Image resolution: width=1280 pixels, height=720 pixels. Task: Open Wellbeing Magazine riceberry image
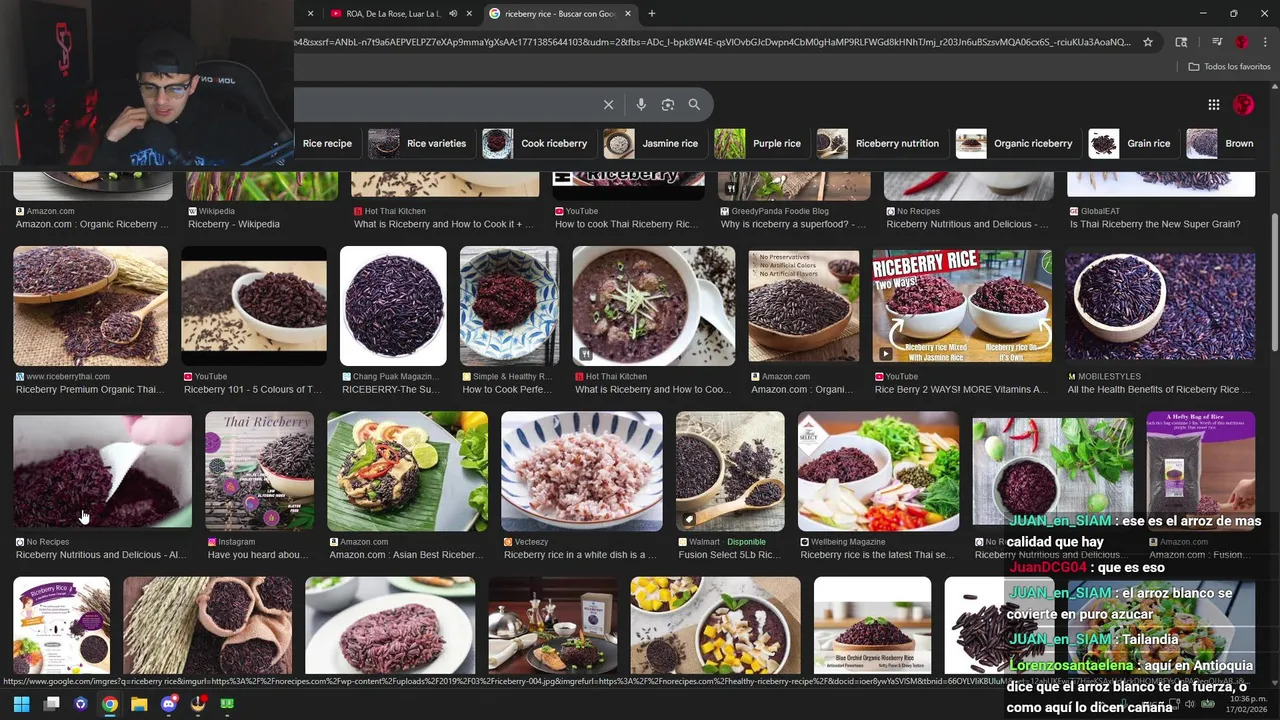[x=879, y=471]
